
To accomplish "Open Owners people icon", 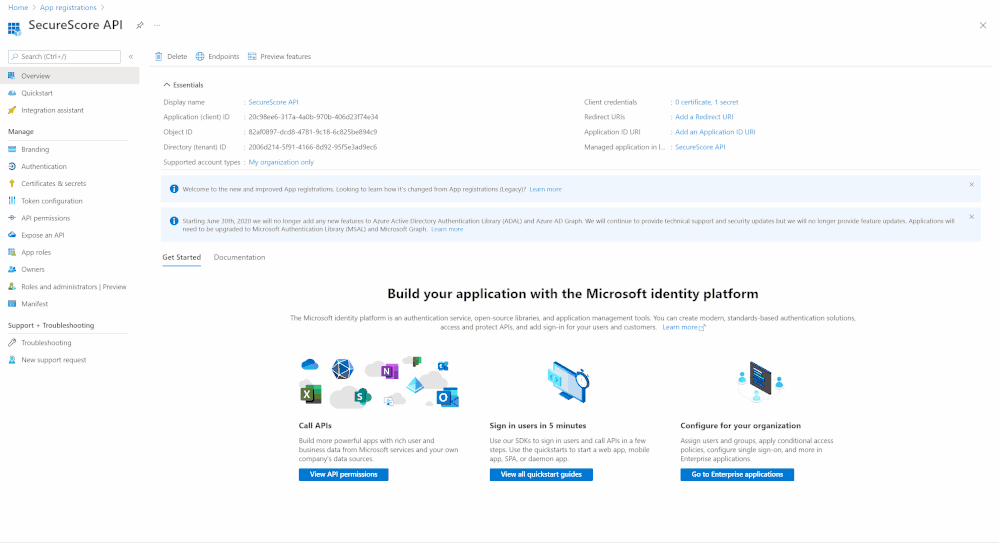I will coord(12,270).
